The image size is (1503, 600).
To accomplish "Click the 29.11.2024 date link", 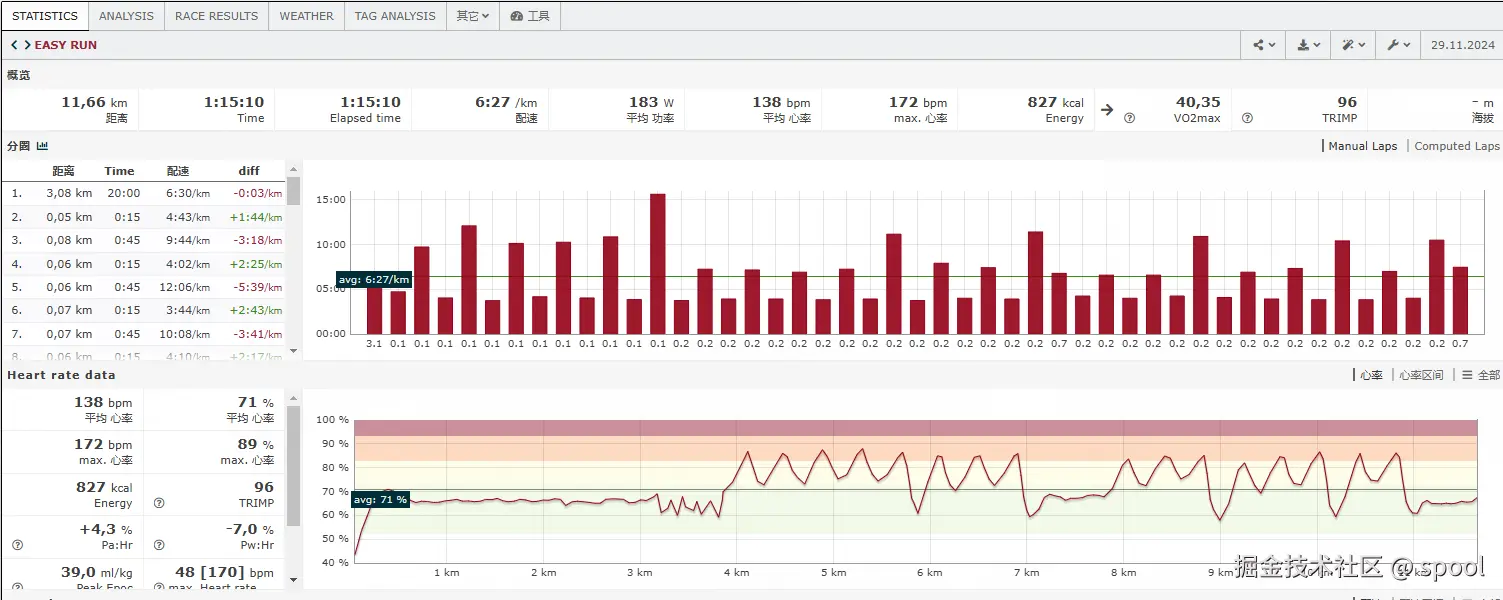I will (x=1462, y=45).
